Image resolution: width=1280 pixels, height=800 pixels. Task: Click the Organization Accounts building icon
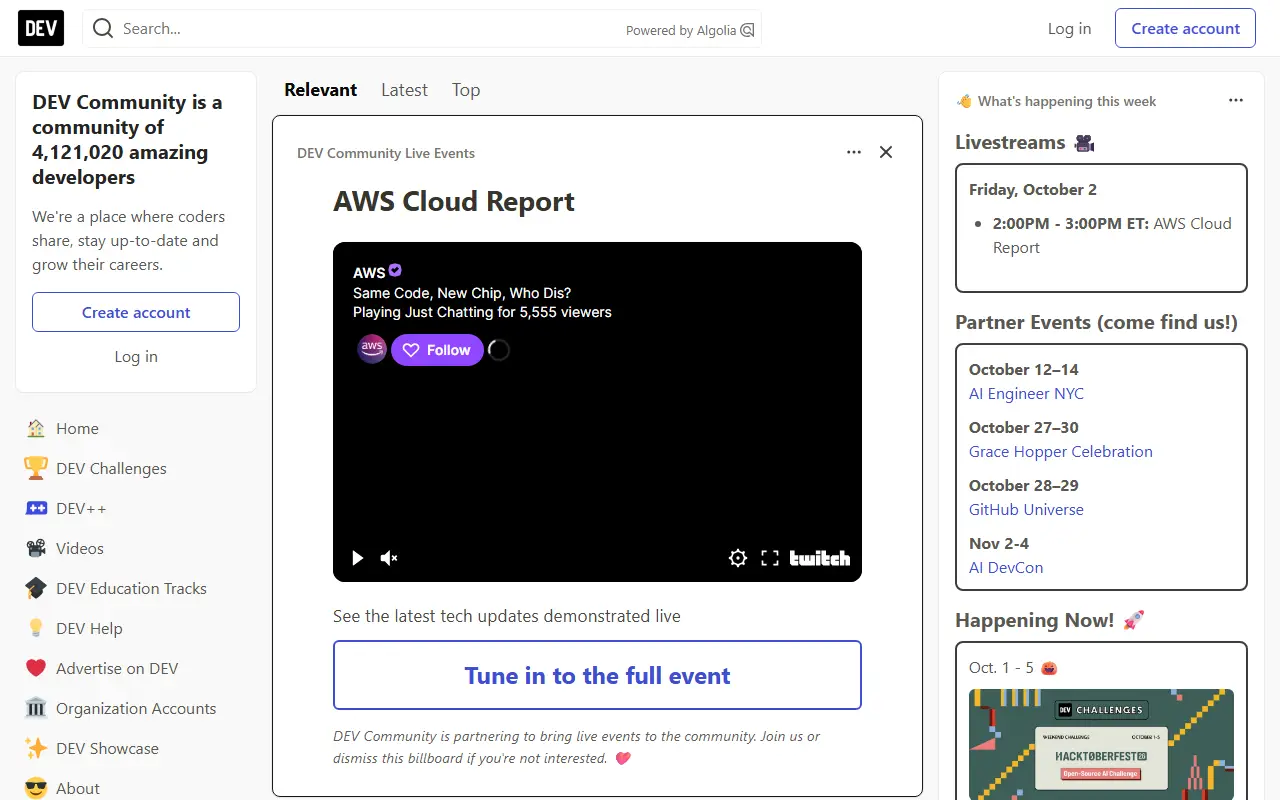36,708
